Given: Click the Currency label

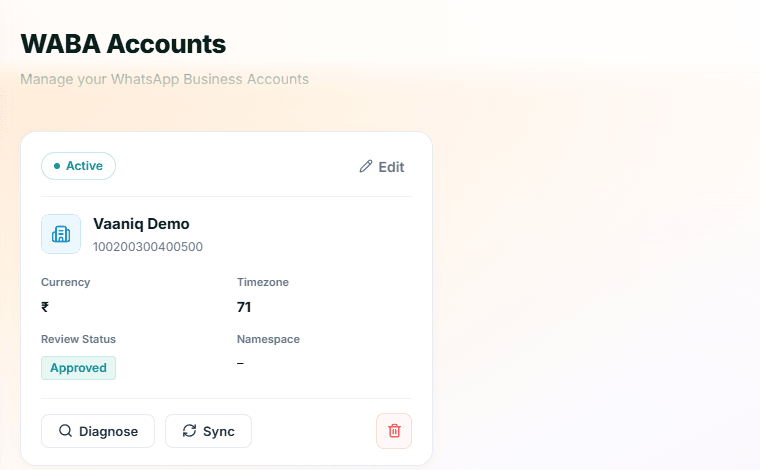Looking at the screenshot, I should click(x=65, y=282).
